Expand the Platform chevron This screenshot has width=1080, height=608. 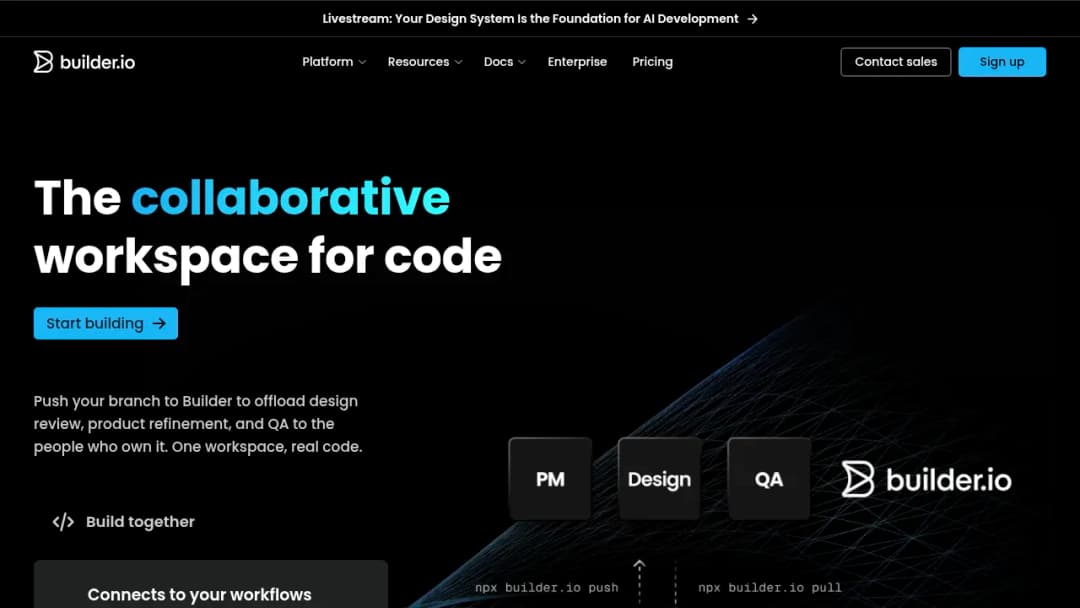point(362,62)
